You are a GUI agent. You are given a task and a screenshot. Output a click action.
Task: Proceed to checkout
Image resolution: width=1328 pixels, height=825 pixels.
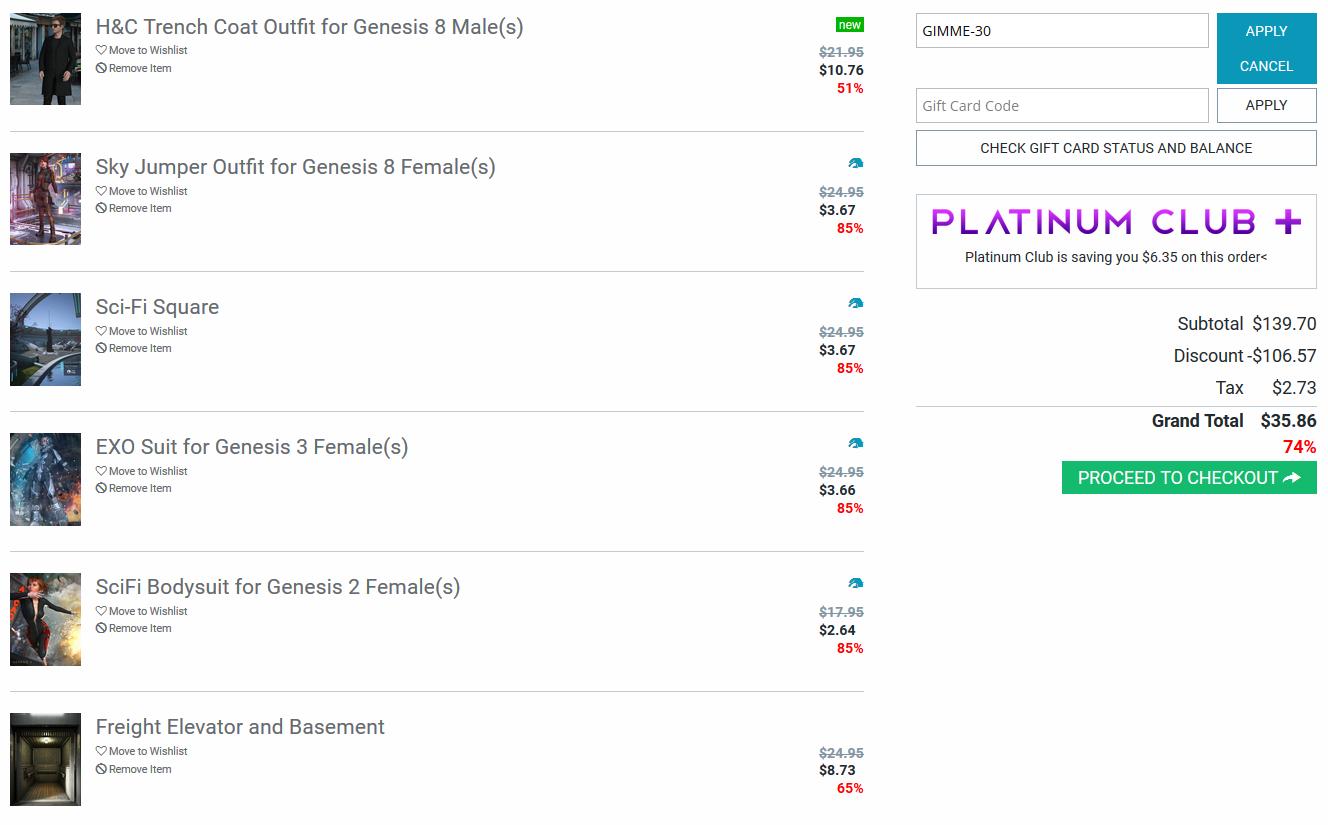click(1189, 478)
